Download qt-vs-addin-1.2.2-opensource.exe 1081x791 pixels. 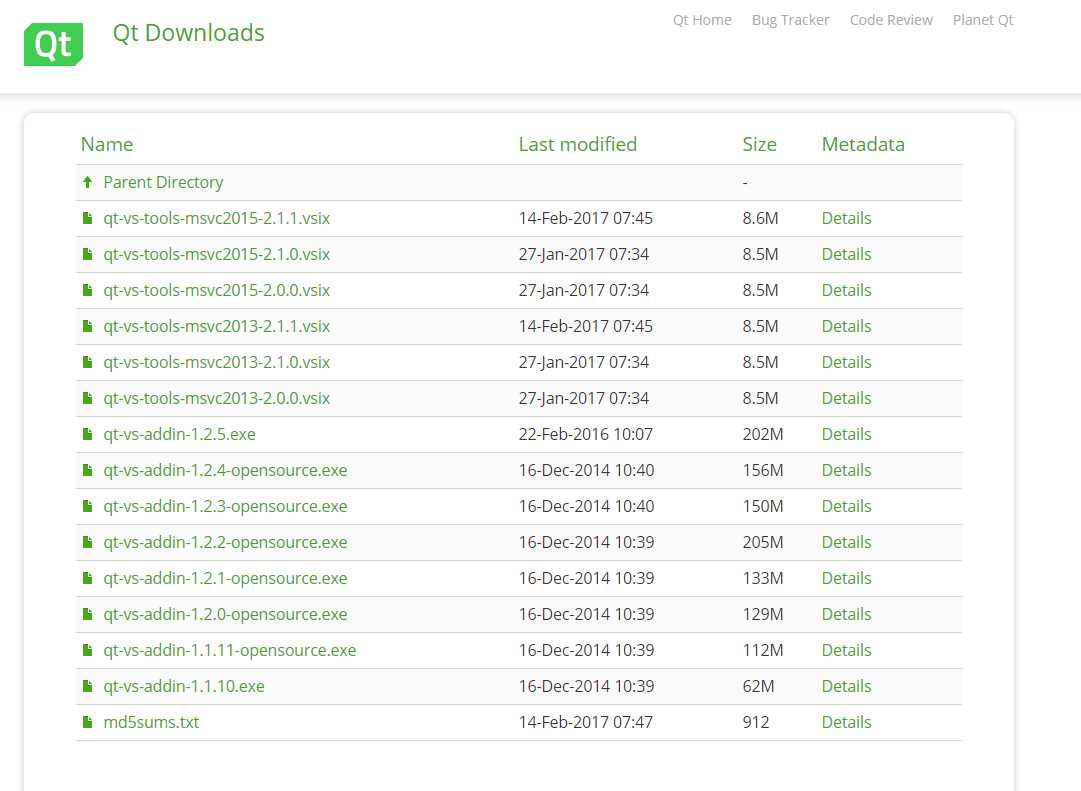click(225, 541)
